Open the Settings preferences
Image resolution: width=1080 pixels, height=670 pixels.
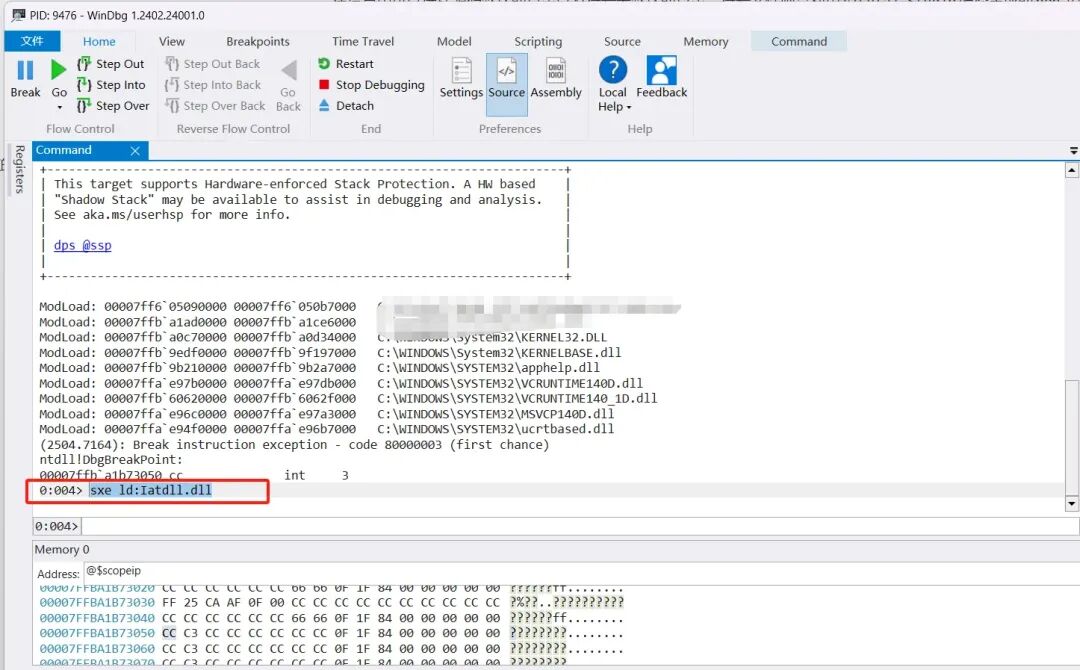pyautogui.click(x=461, y=78)
